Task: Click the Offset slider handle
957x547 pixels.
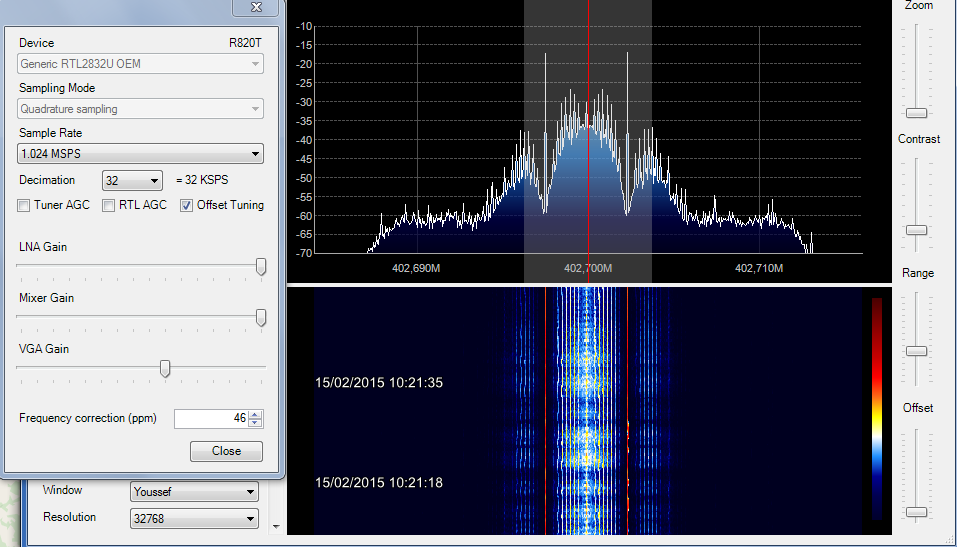Action: (x=916, y=511)
